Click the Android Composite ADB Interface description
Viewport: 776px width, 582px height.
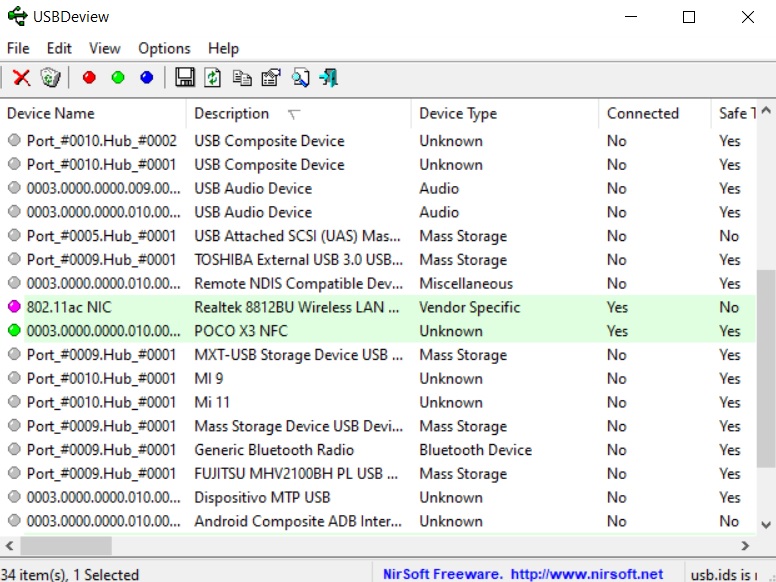click(297, 521)
